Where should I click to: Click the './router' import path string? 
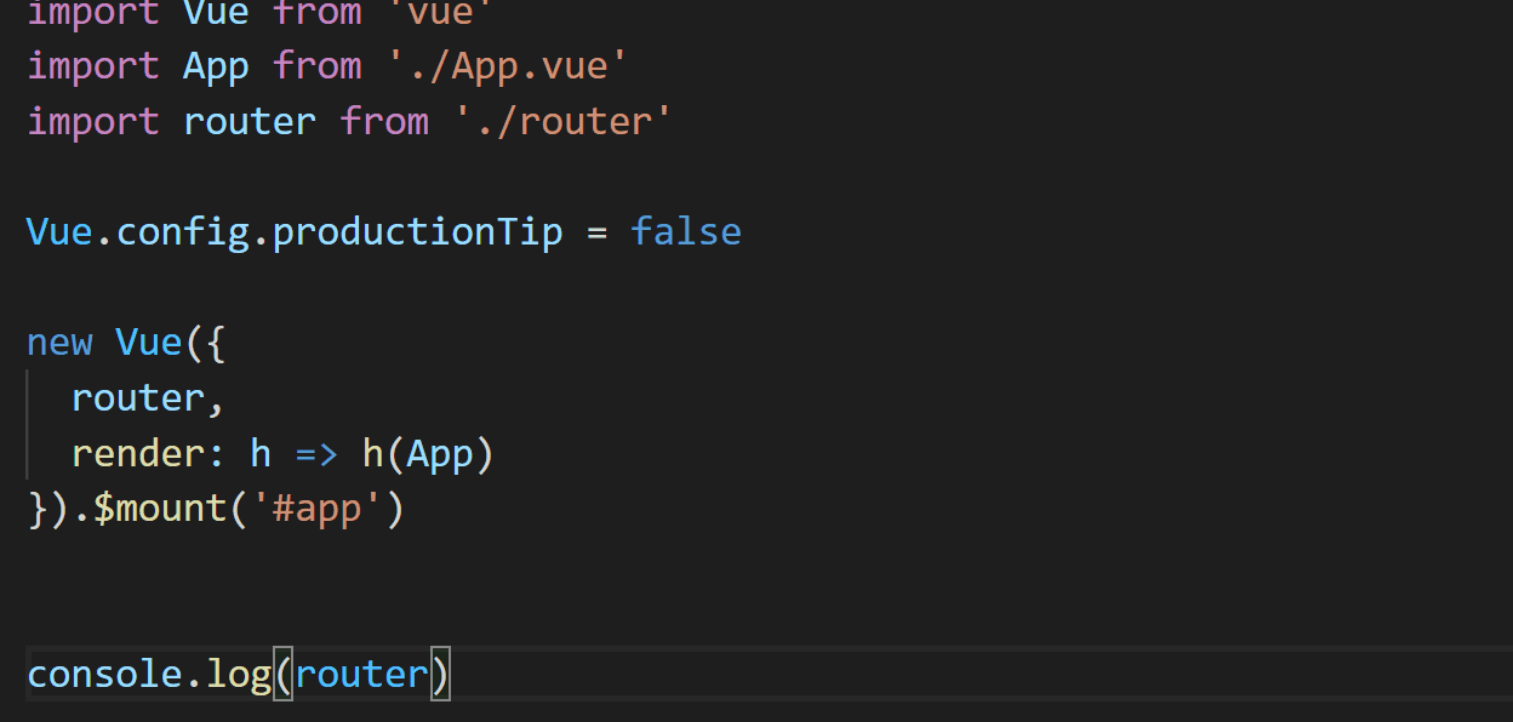point(564,122)
